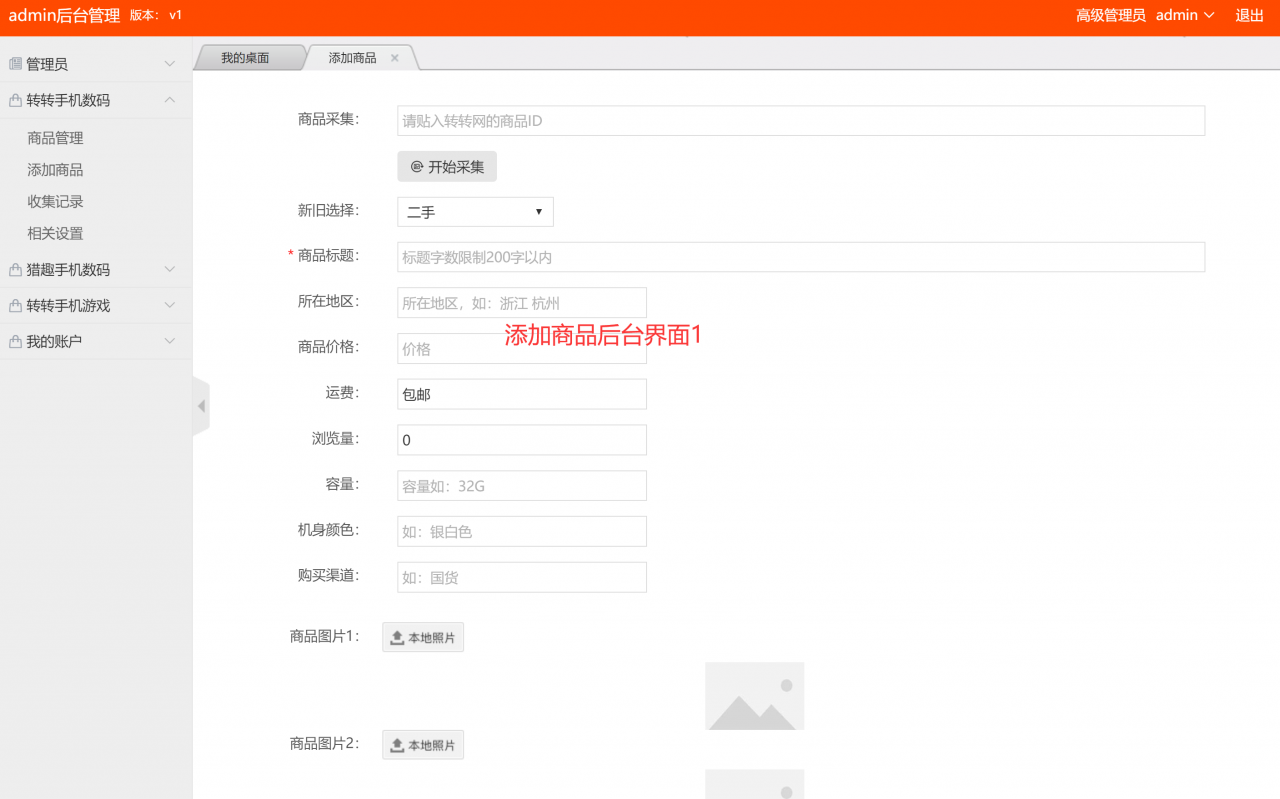This screenshot has width=1280, height=799.
Task: Open the admin user dropdown menu
Action: pyautogui.click(x=1185, y=15)
